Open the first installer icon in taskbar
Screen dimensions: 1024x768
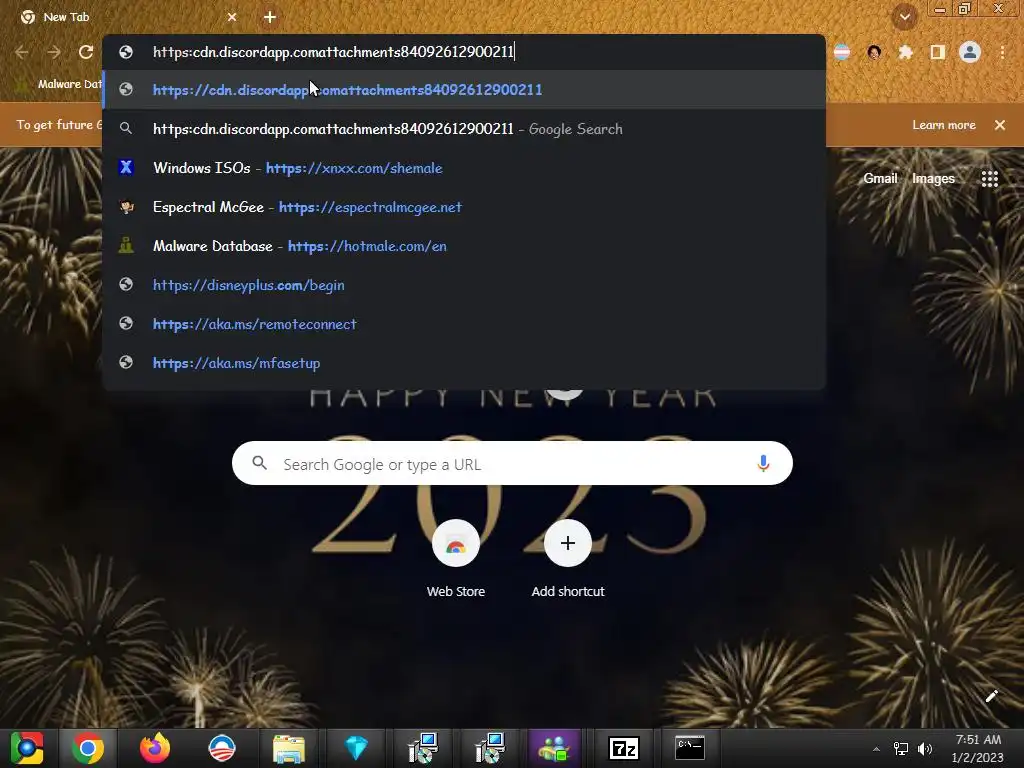(423, 748)
